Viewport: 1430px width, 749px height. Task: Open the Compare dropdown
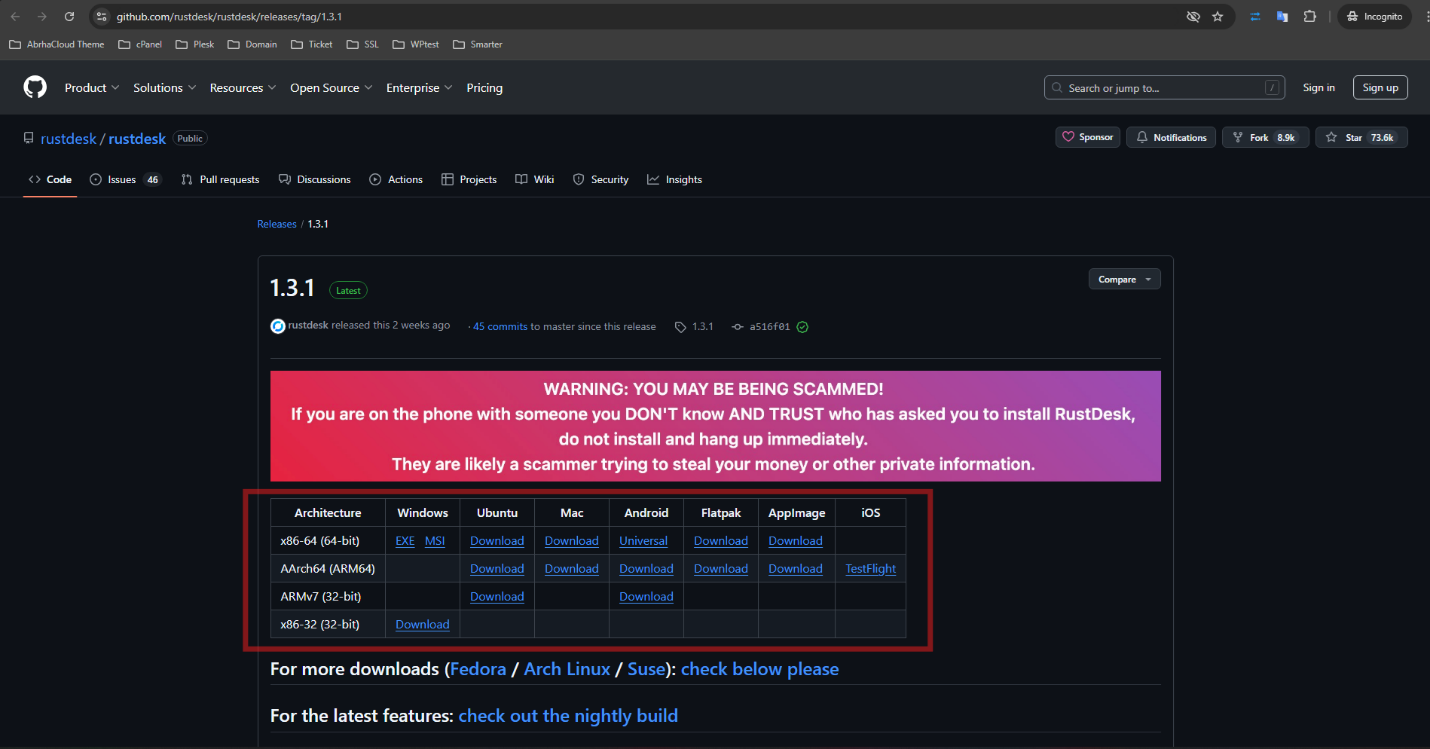(x=1124, y=279)
